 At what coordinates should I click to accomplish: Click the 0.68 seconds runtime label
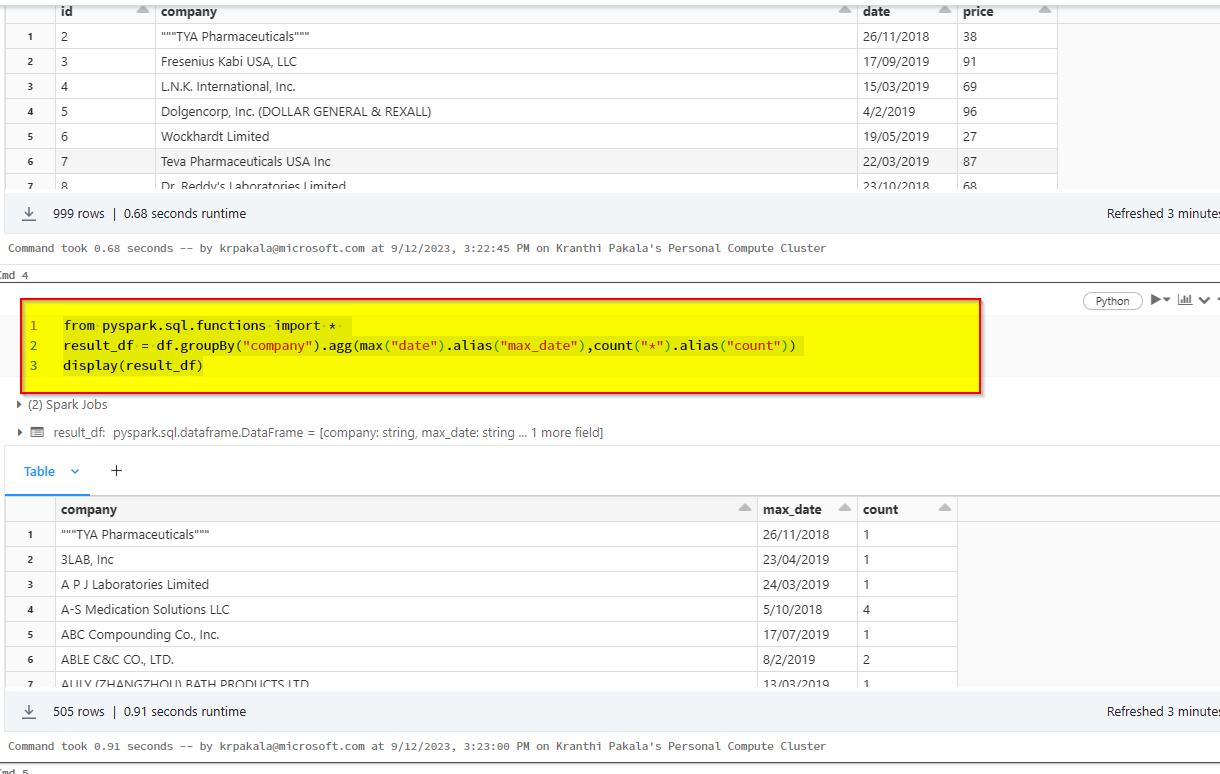pyautogui.click(x=185, y=214)
